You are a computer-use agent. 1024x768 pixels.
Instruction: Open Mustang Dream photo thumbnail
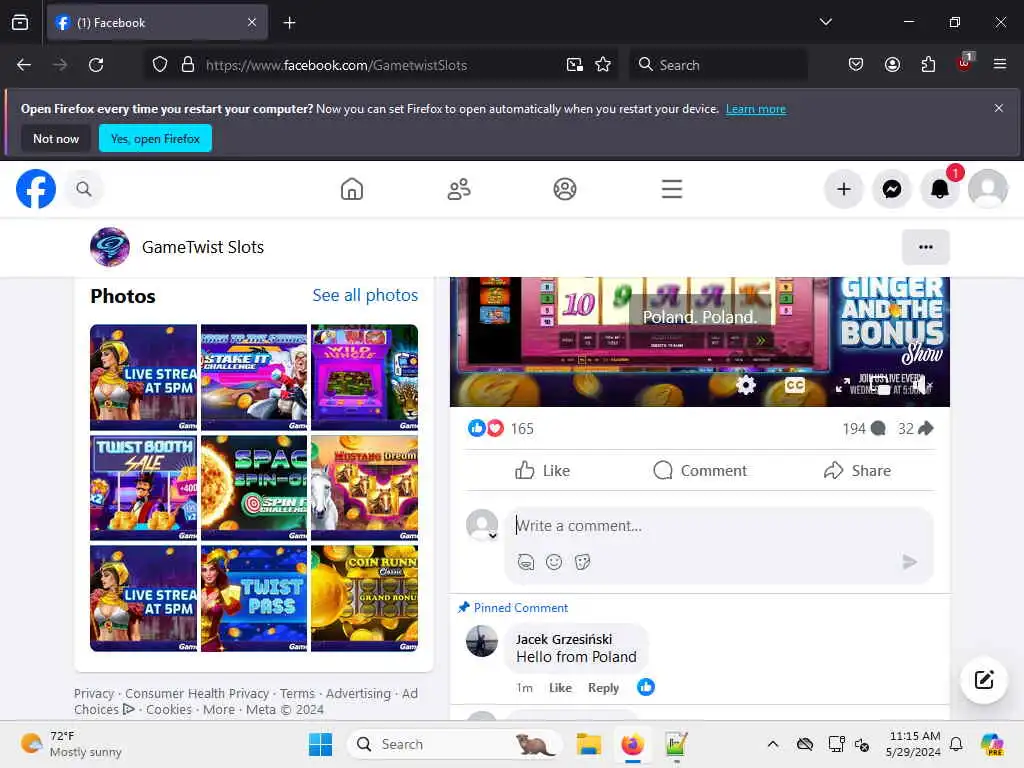[364, 488]
